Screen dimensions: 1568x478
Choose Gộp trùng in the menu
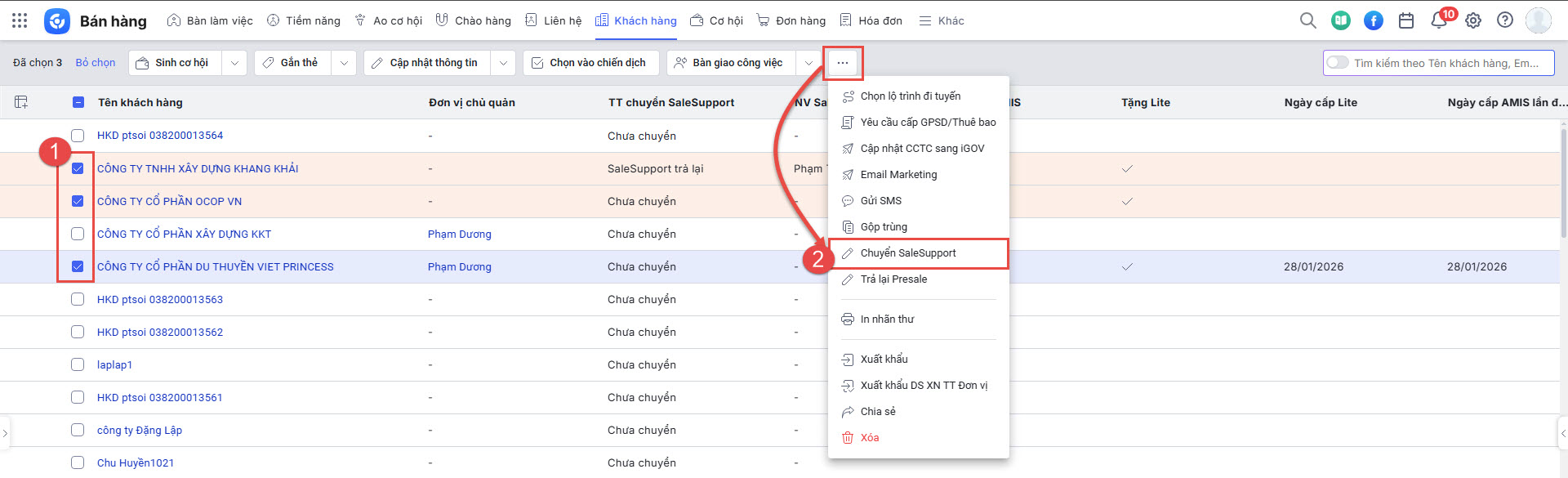point(884,227)
